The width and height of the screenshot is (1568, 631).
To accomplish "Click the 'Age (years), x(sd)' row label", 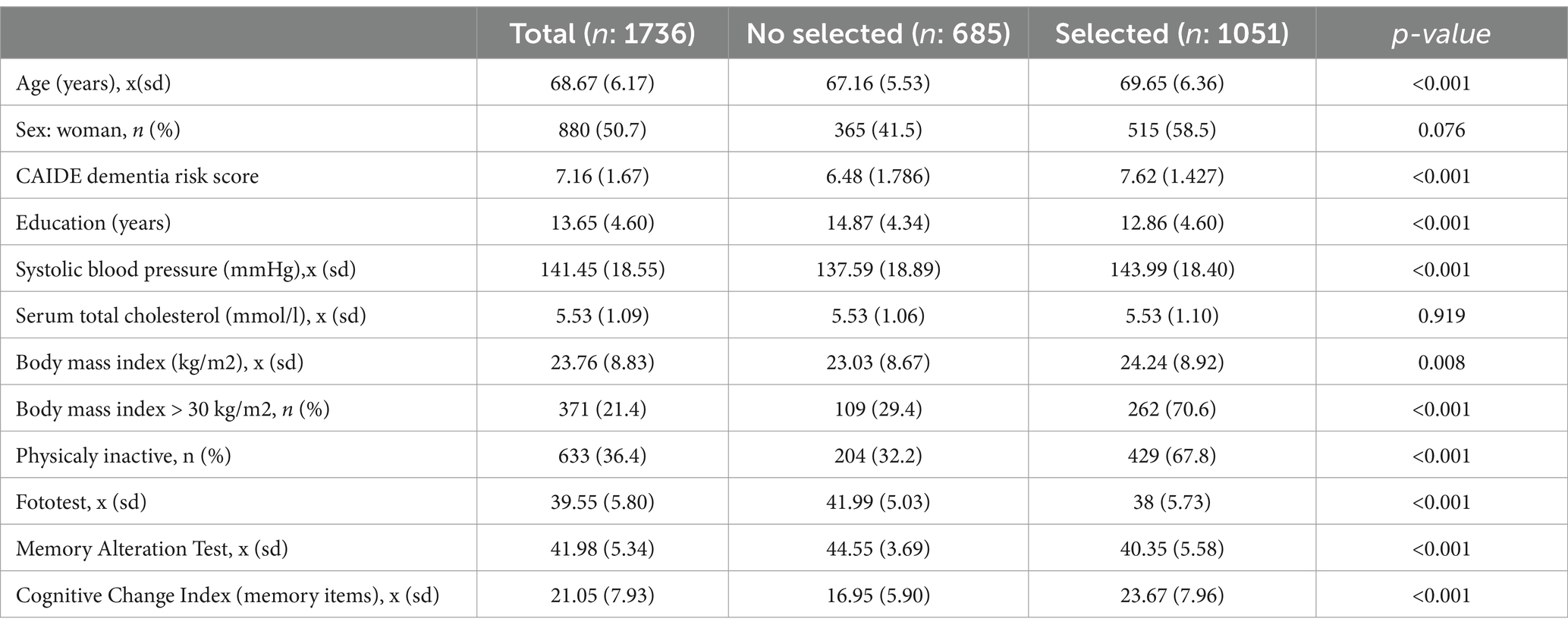I will [x=93, y=83].
